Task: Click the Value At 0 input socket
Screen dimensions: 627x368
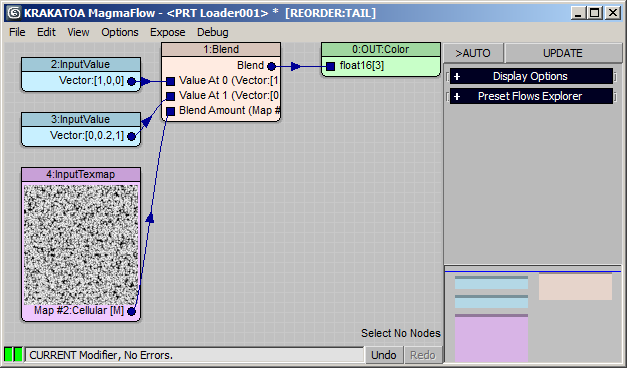Action: 170,81
